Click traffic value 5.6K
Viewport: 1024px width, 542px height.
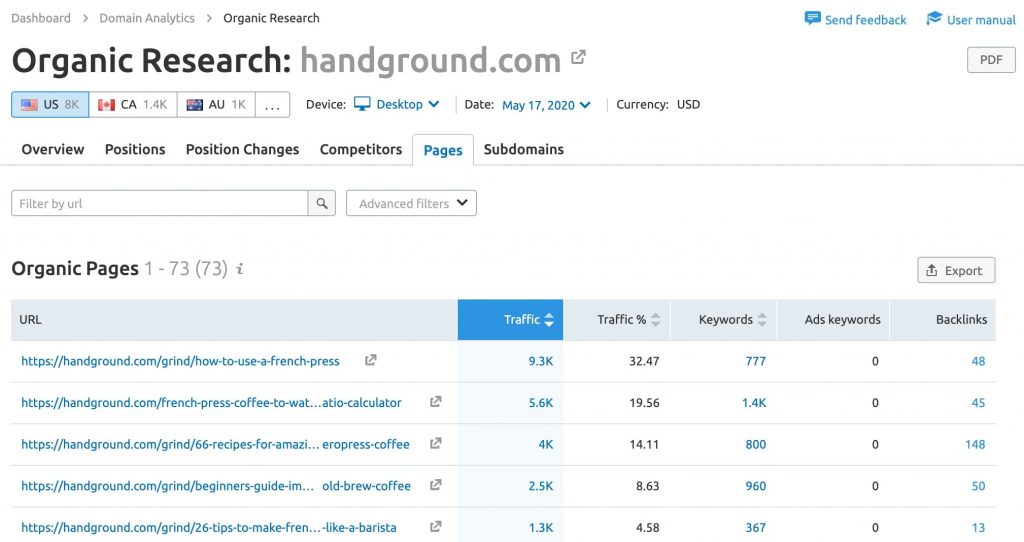[541, 403]
